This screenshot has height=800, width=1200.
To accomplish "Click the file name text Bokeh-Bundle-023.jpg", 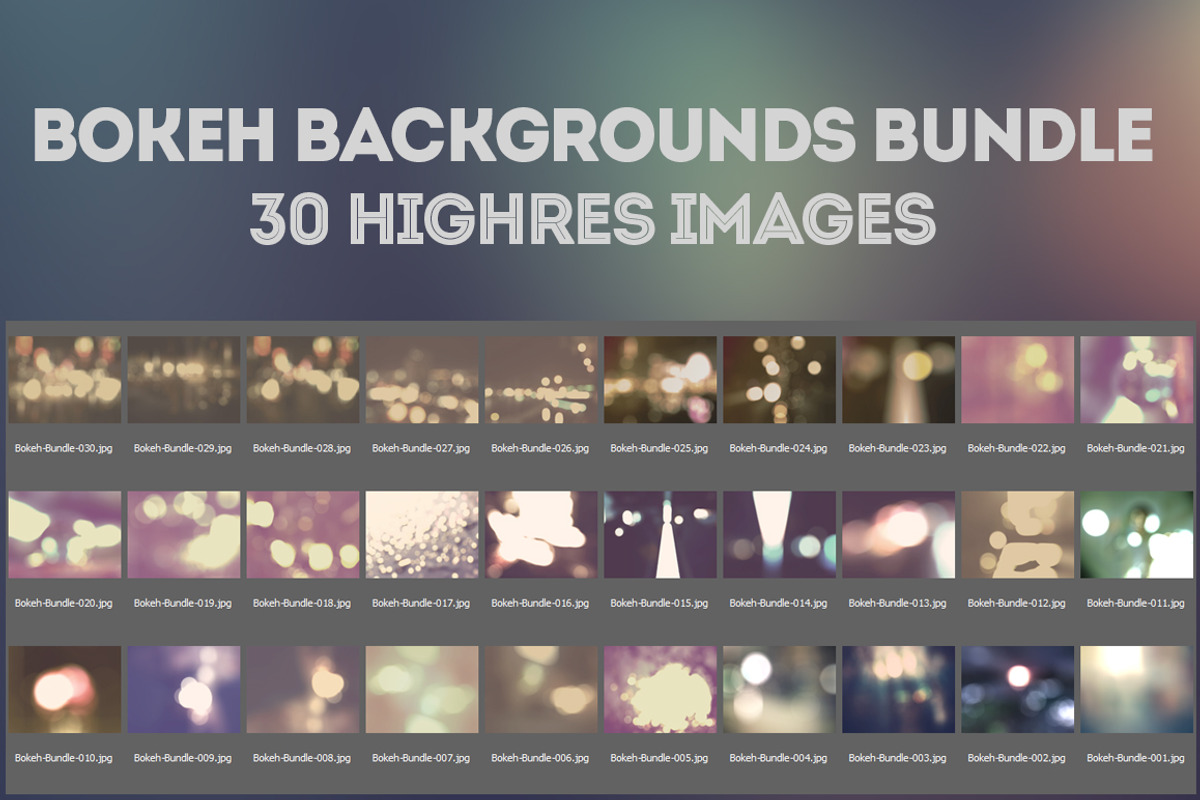I will pyautogui.click(x=898, y=449).
